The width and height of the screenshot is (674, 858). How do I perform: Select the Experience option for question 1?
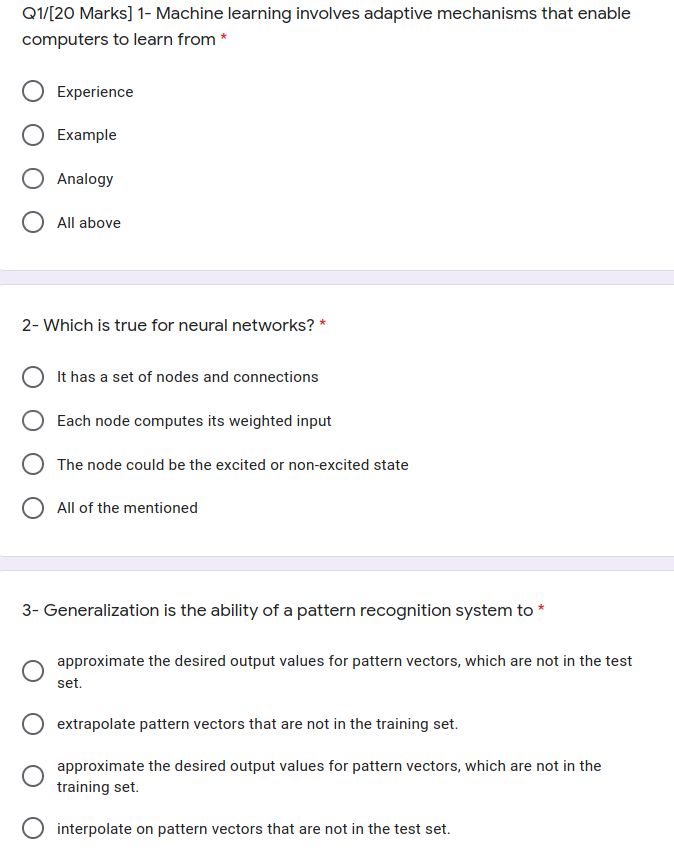tap(33, 91)
